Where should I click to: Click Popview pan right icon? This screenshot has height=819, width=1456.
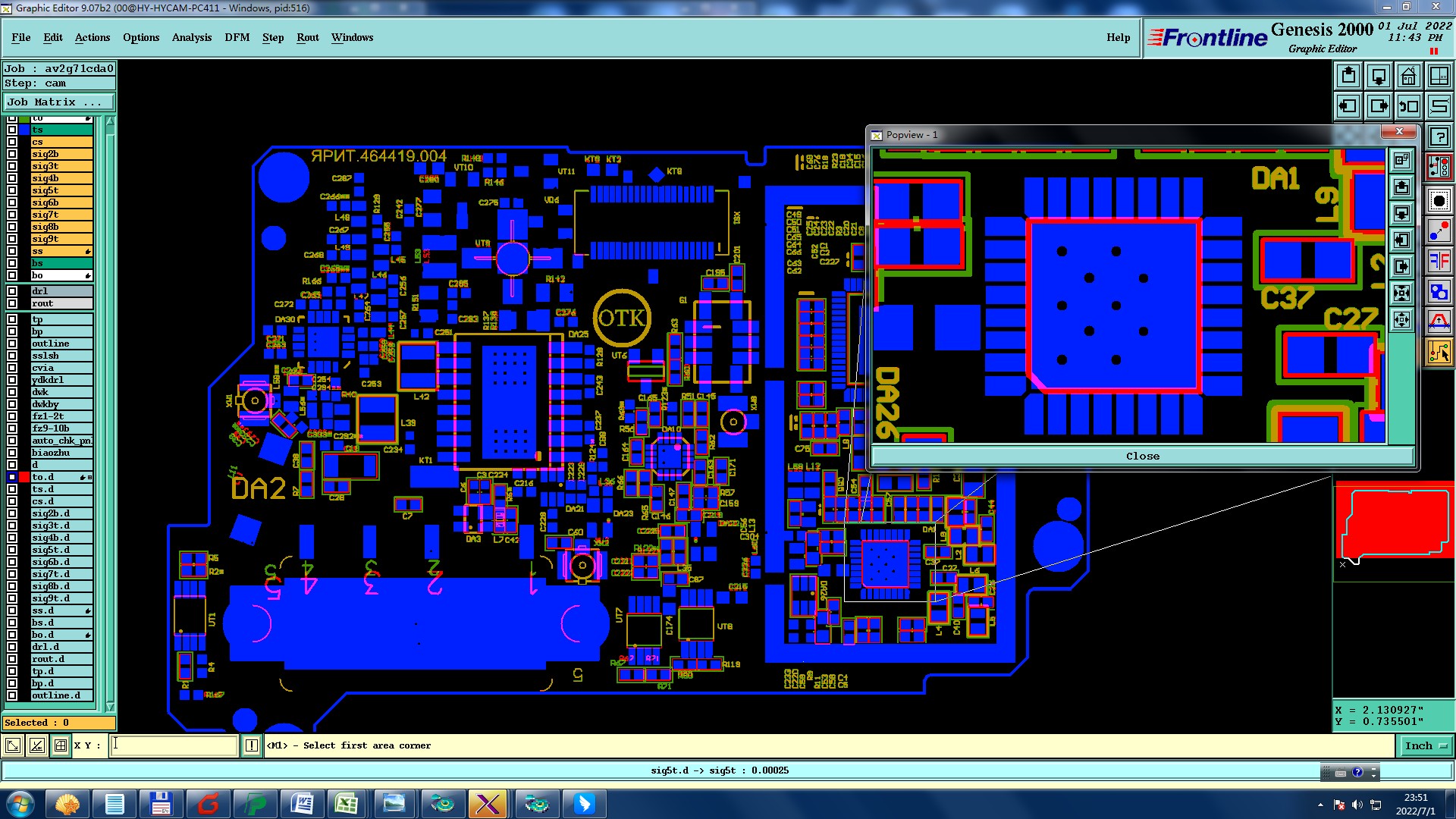pyautogui.click(x=1402, y=266)
